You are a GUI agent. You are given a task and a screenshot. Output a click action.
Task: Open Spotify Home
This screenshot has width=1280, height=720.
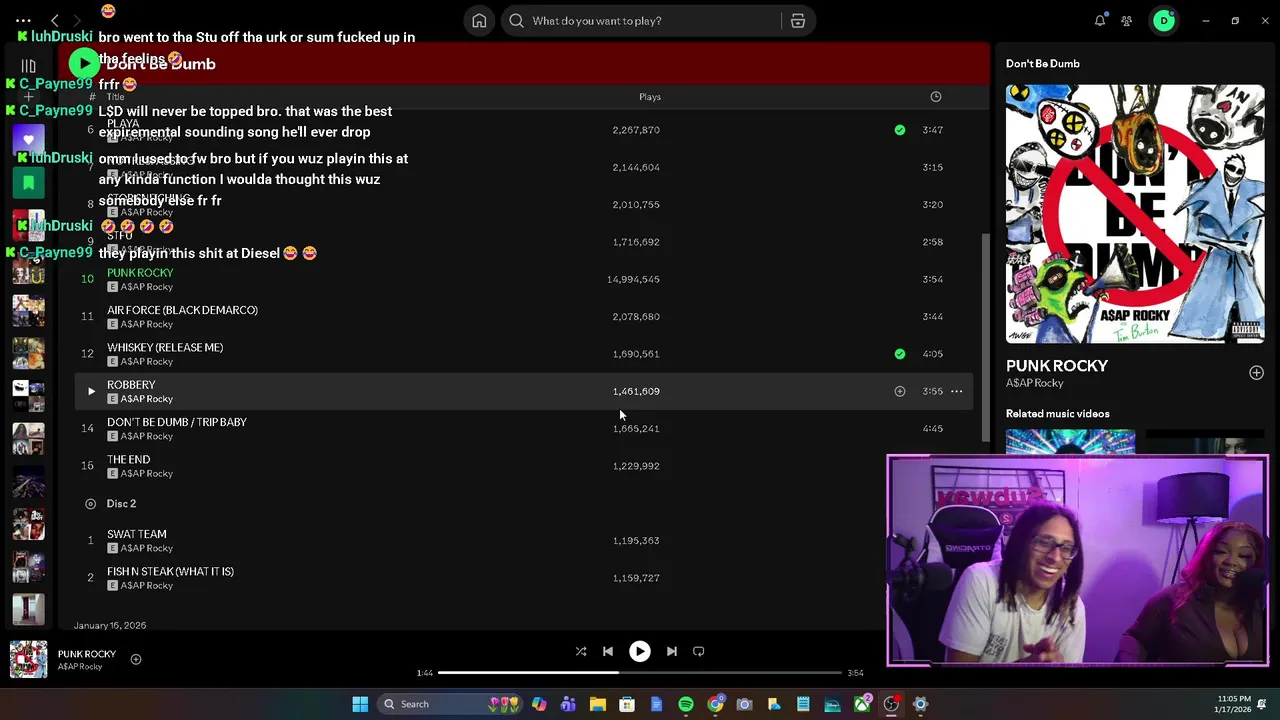(479, 20)
